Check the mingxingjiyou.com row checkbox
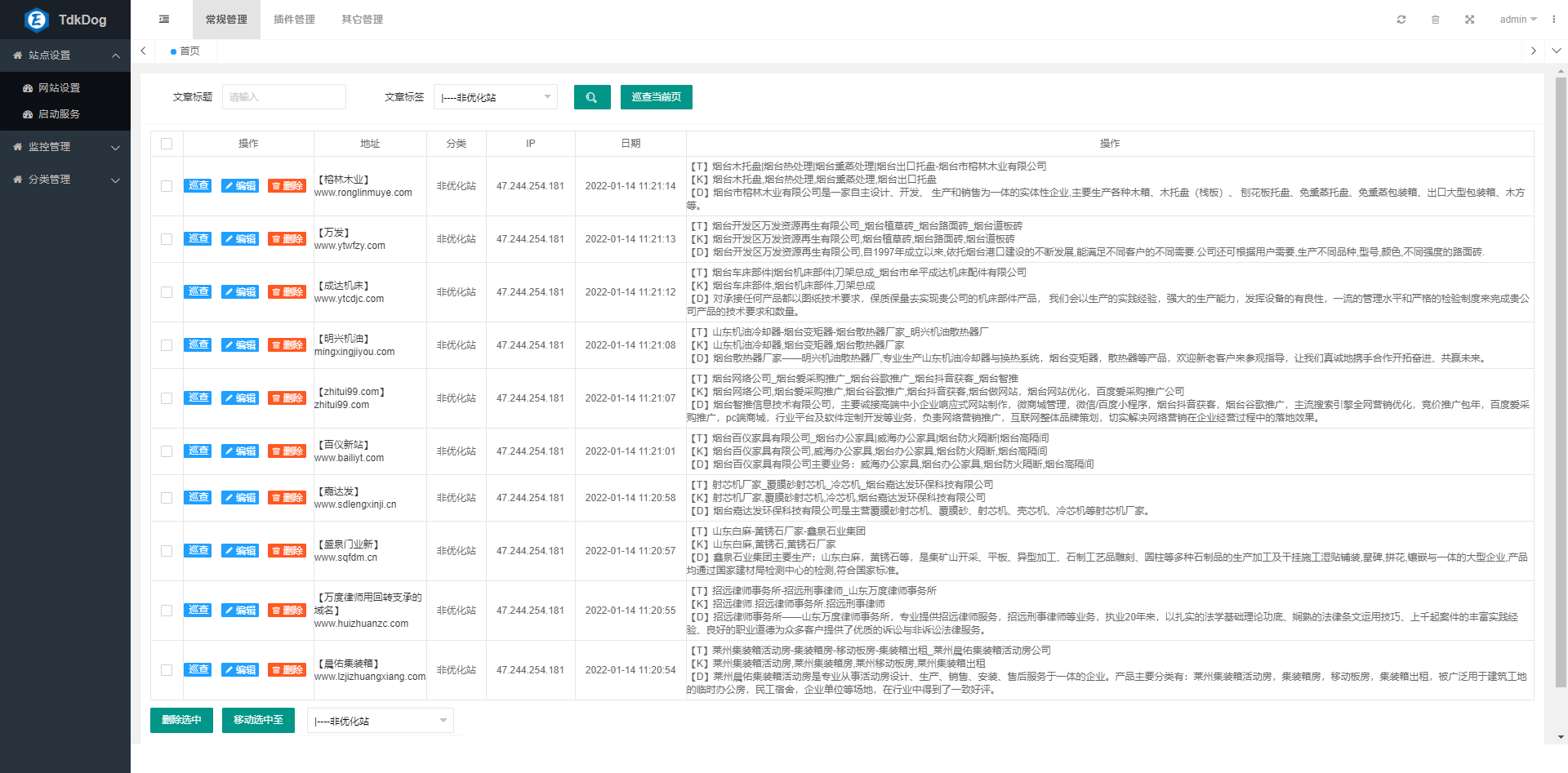1568x773 pixels. click(x=167, y=345)
